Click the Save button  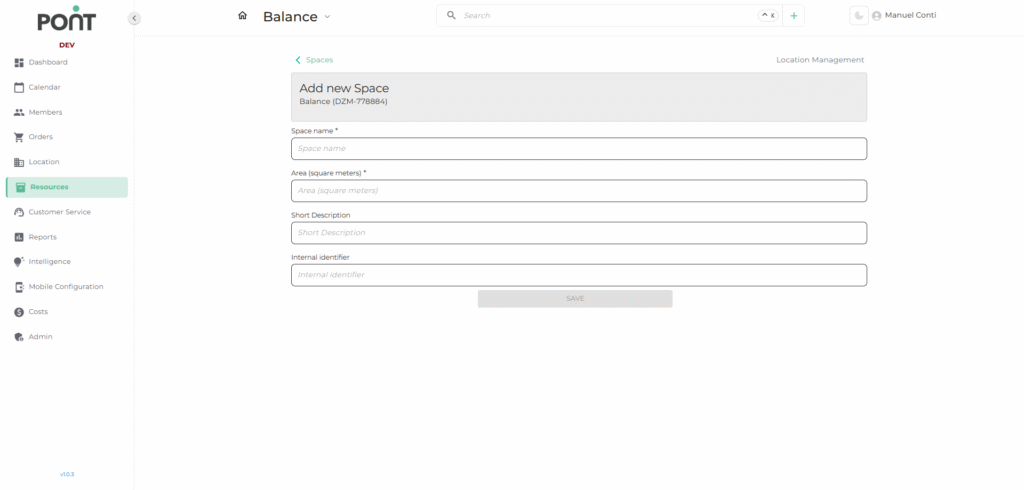(575, 299)
